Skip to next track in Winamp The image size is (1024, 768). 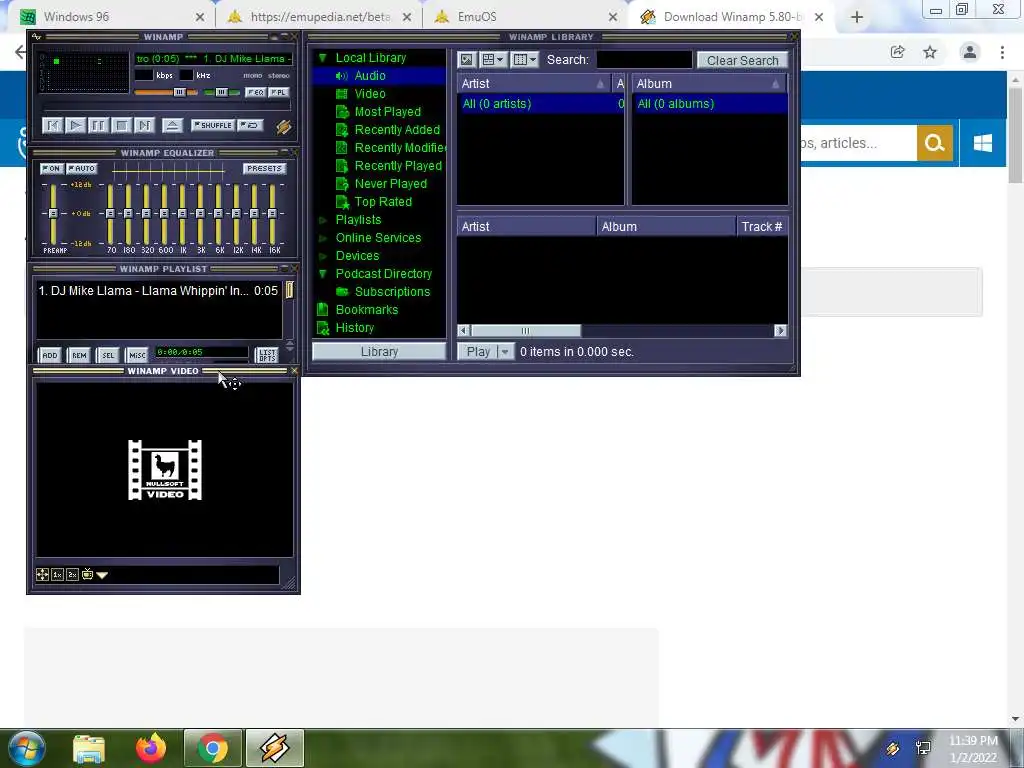pyautogui.click(x=144, y=125)
